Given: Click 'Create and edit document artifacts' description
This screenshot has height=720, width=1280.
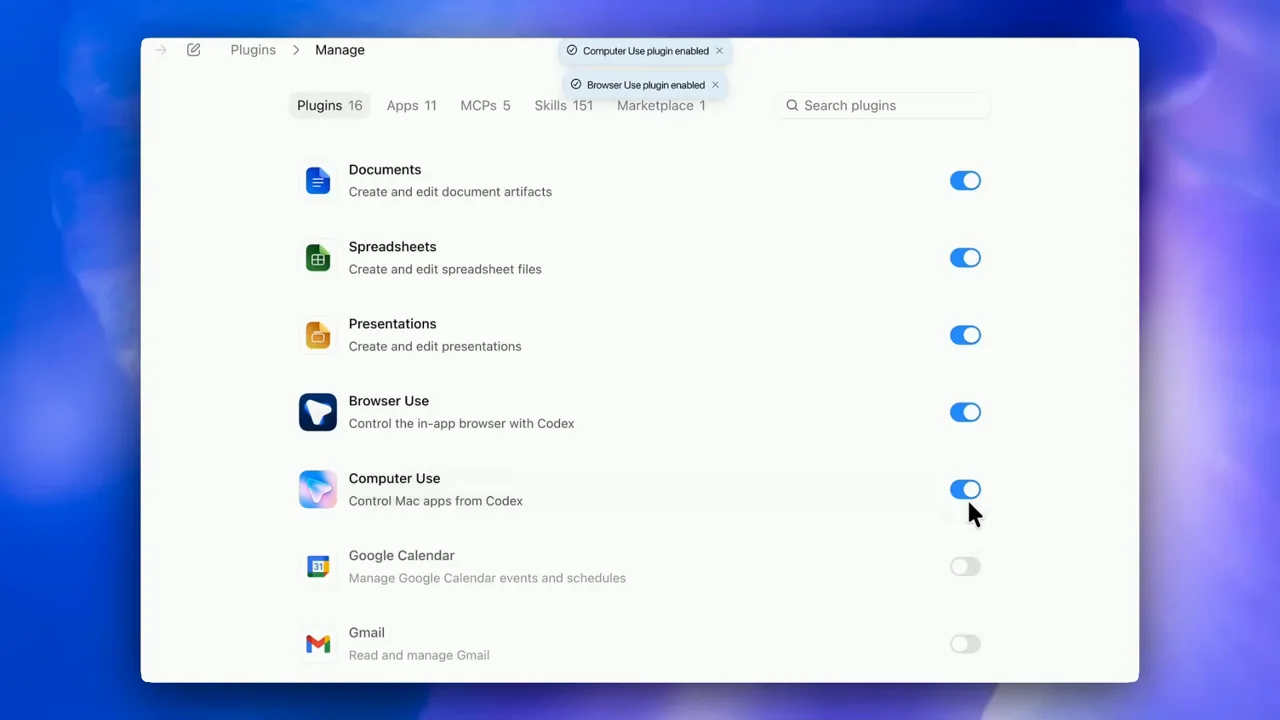Looking at the screenshot, I should point(450,192).
